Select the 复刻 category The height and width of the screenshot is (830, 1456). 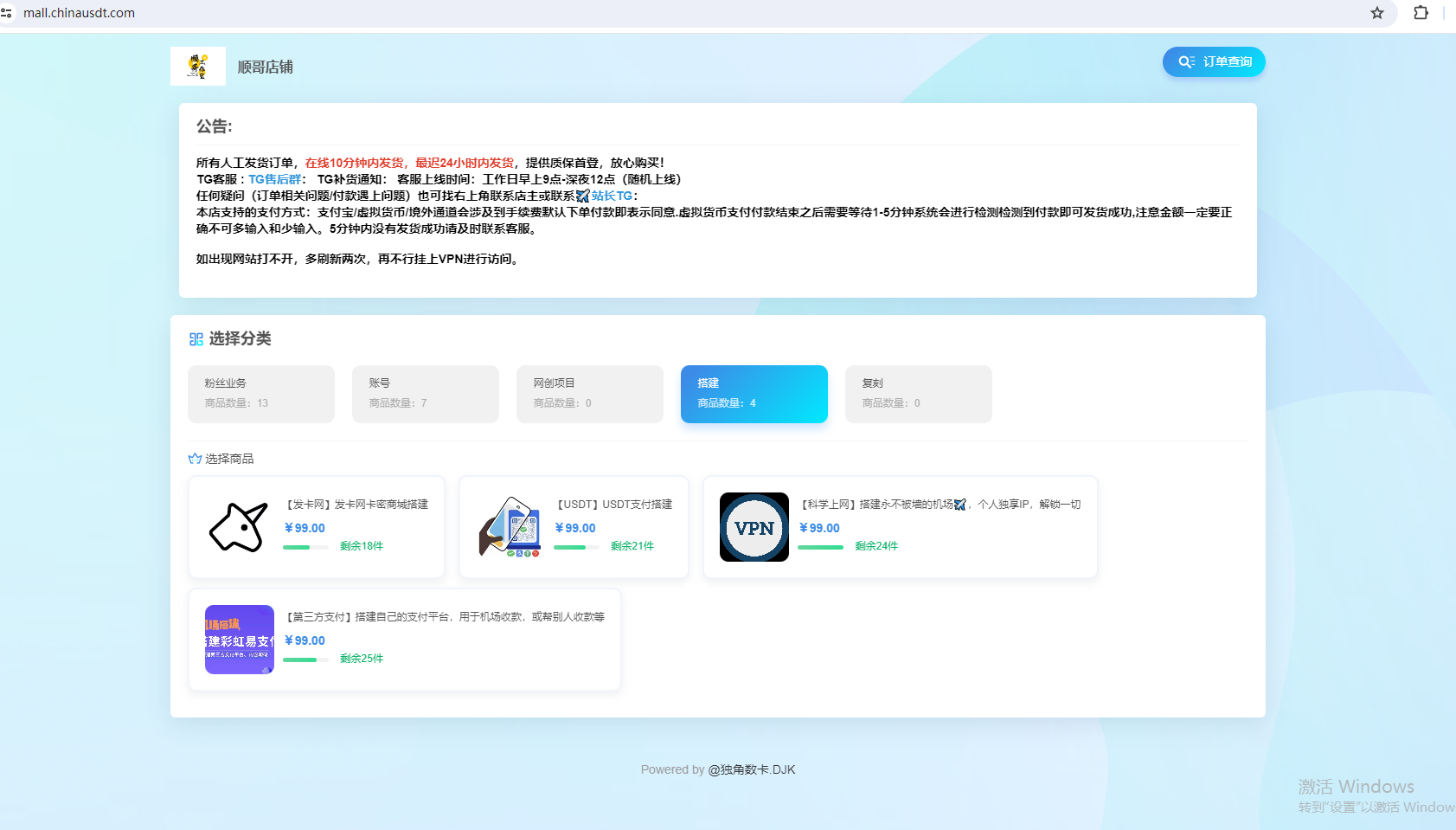(919, 394)
